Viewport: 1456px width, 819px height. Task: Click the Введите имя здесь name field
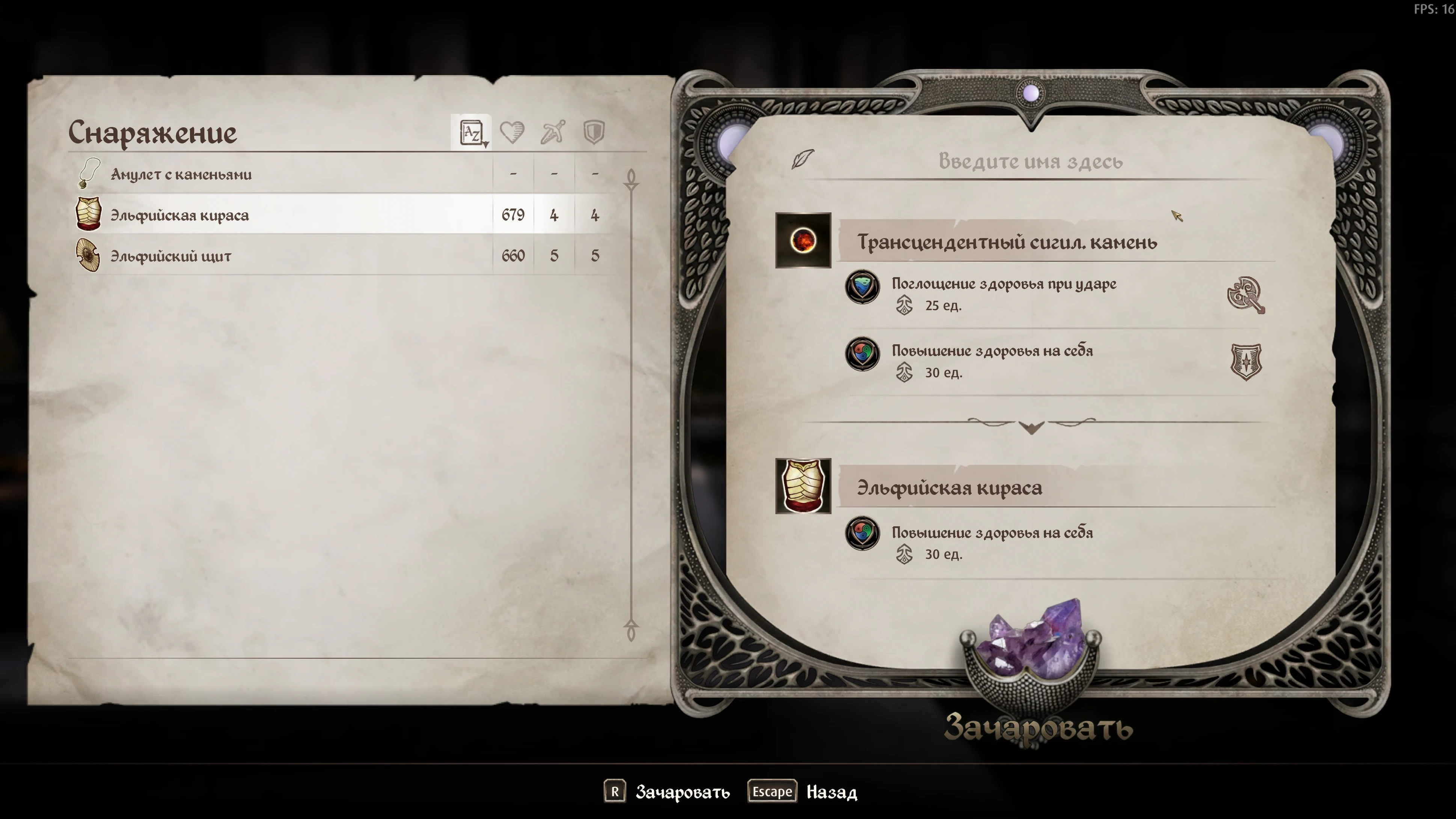pyautogui.click(x=1030, y=161)
